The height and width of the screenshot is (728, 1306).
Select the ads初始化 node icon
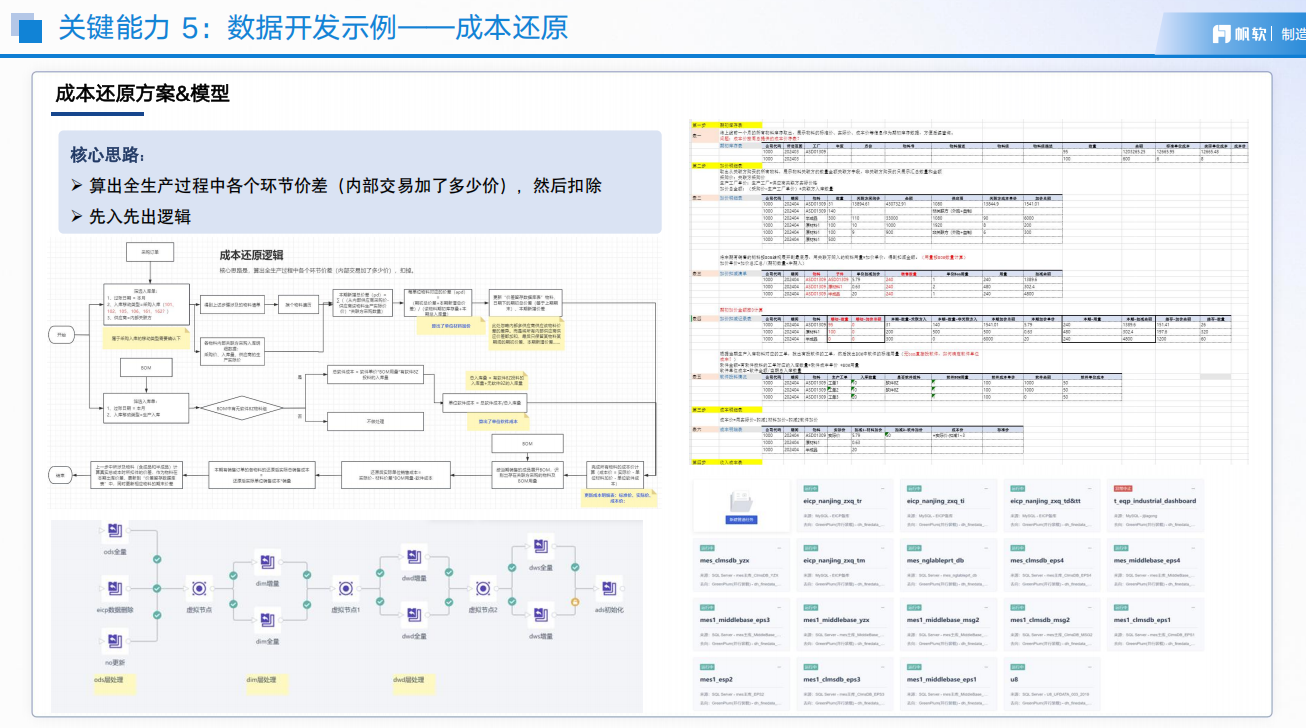(608, 590)
